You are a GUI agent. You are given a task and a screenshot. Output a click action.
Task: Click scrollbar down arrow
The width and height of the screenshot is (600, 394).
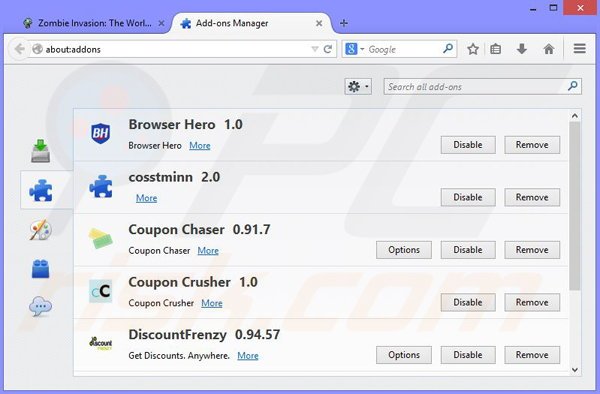point(574,370)
